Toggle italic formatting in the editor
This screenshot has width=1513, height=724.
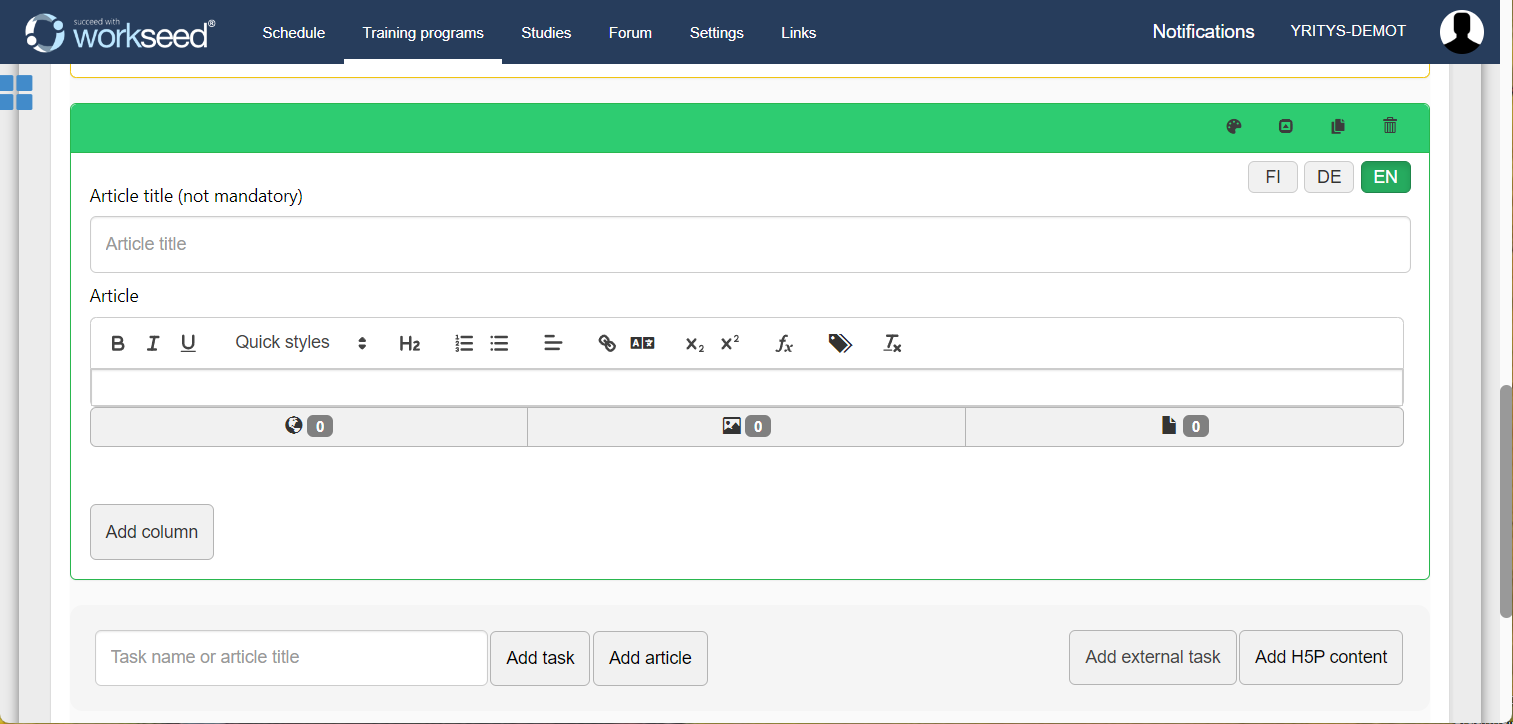(152, 343)
